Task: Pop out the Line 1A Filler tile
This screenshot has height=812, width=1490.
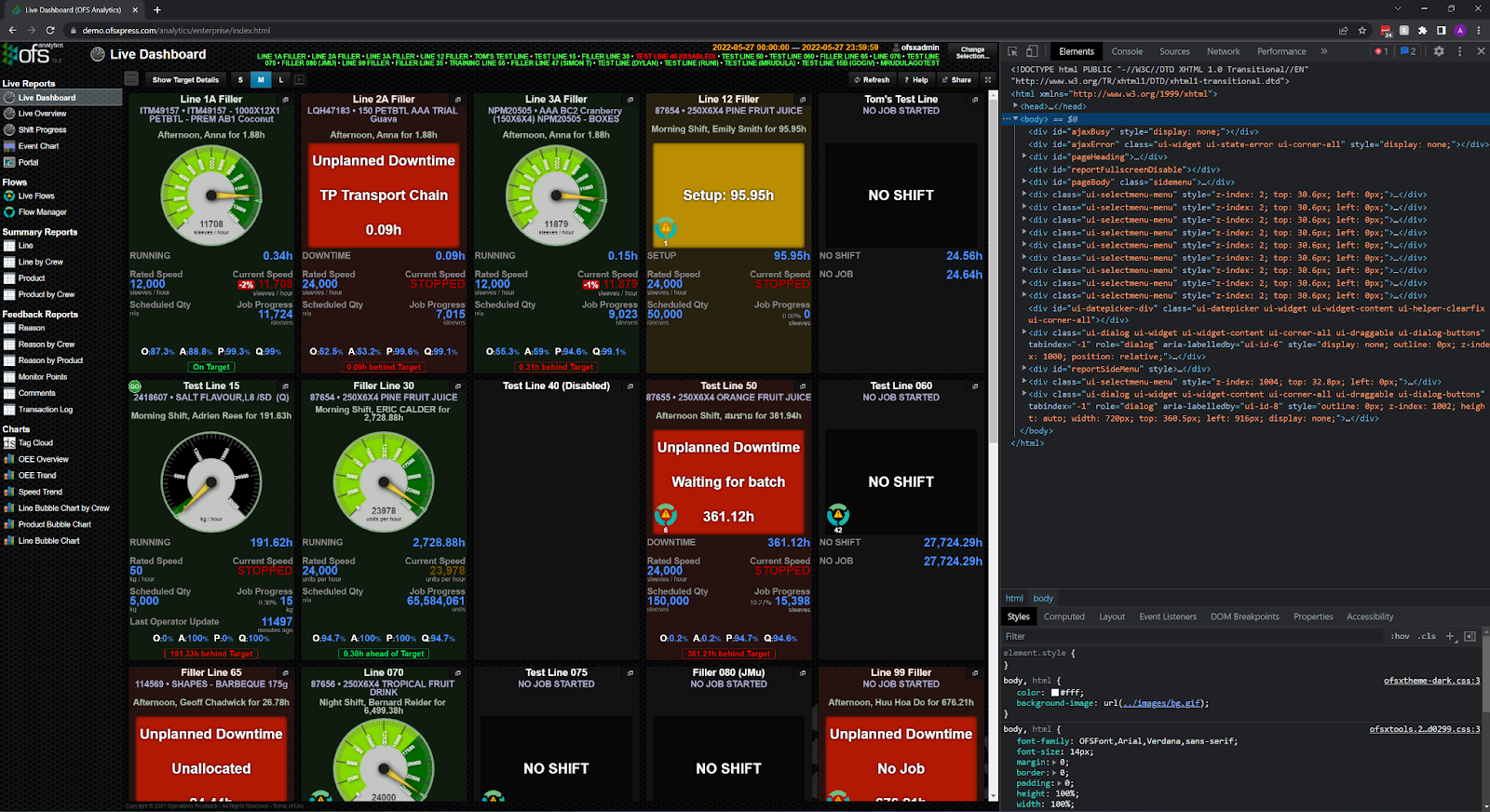Action: [x=286, y=100]
